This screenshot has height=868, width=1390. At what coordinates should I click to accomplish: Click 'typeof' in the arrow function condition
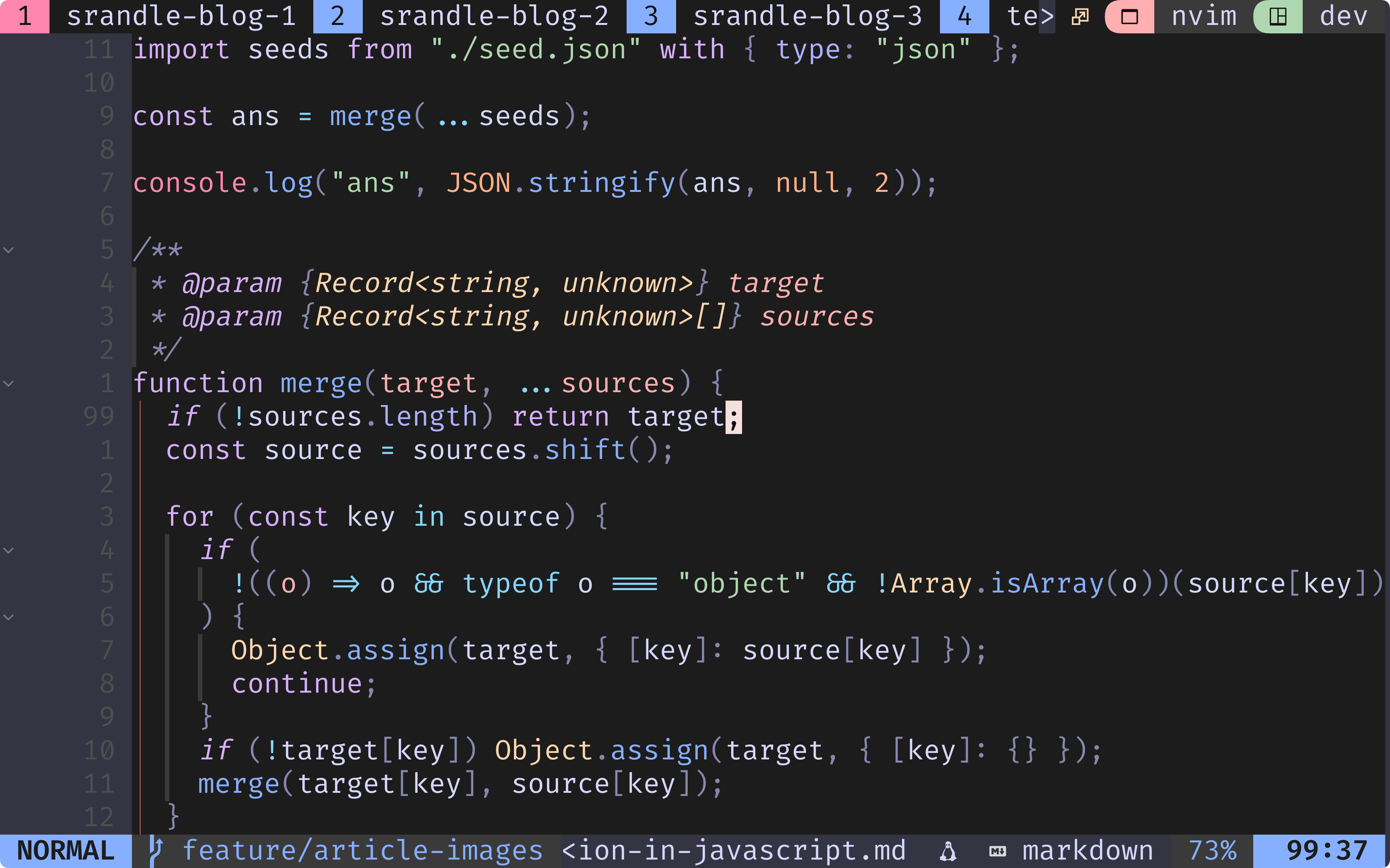[x=511, y=584]
